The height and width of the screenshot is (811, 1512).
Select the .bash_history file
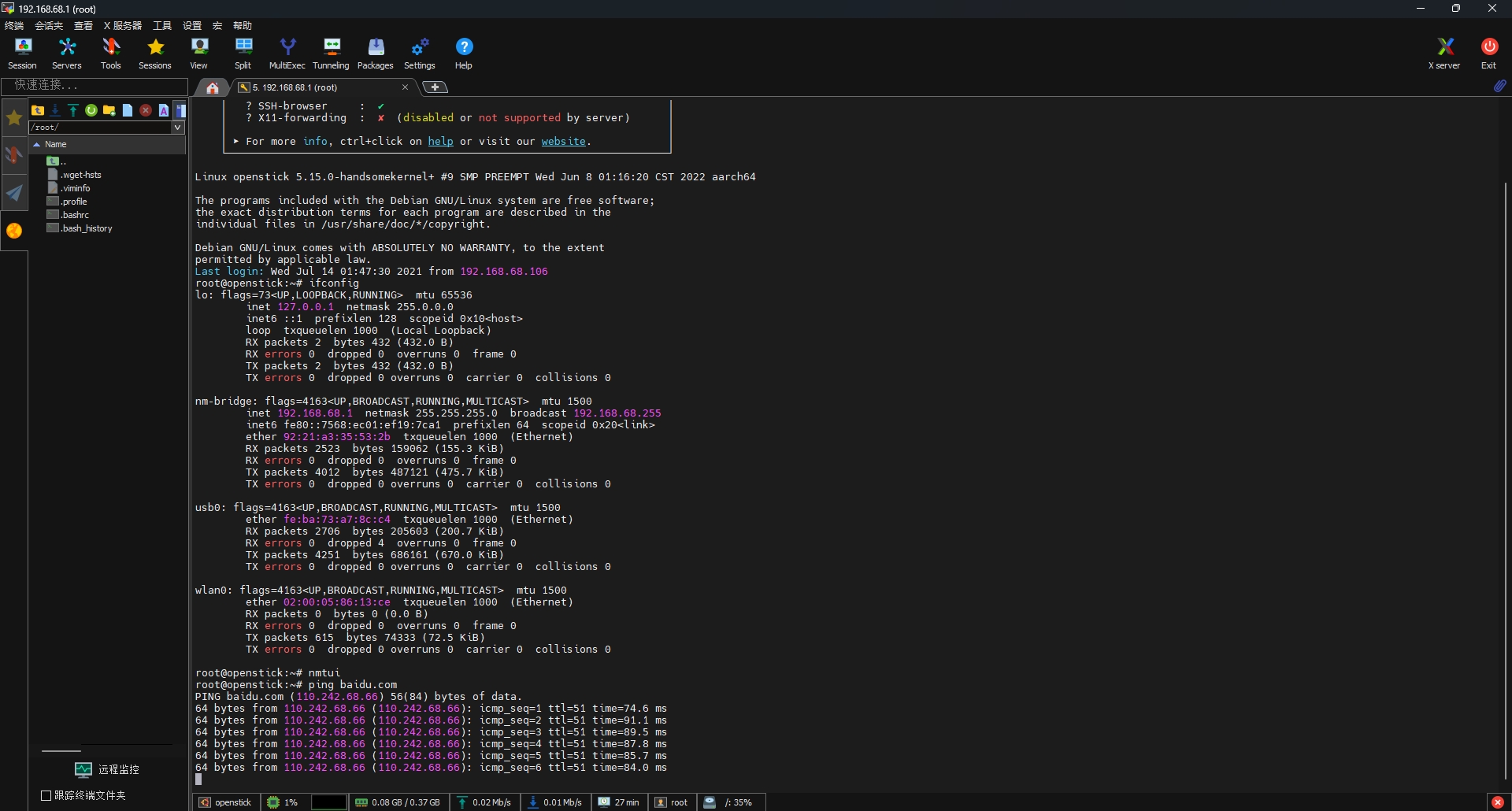pyautogui.click(x=80, y=228)
